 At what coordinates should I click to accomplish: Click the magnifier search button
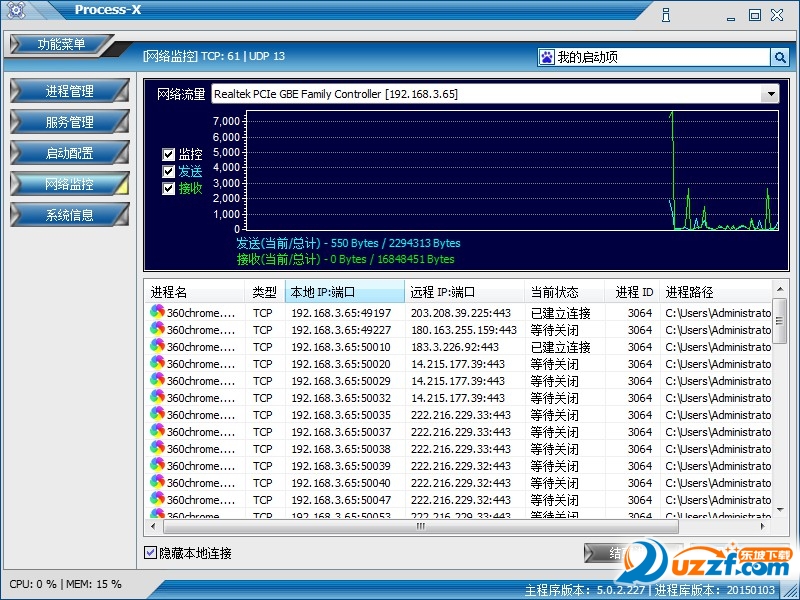[x=780, y=57]
